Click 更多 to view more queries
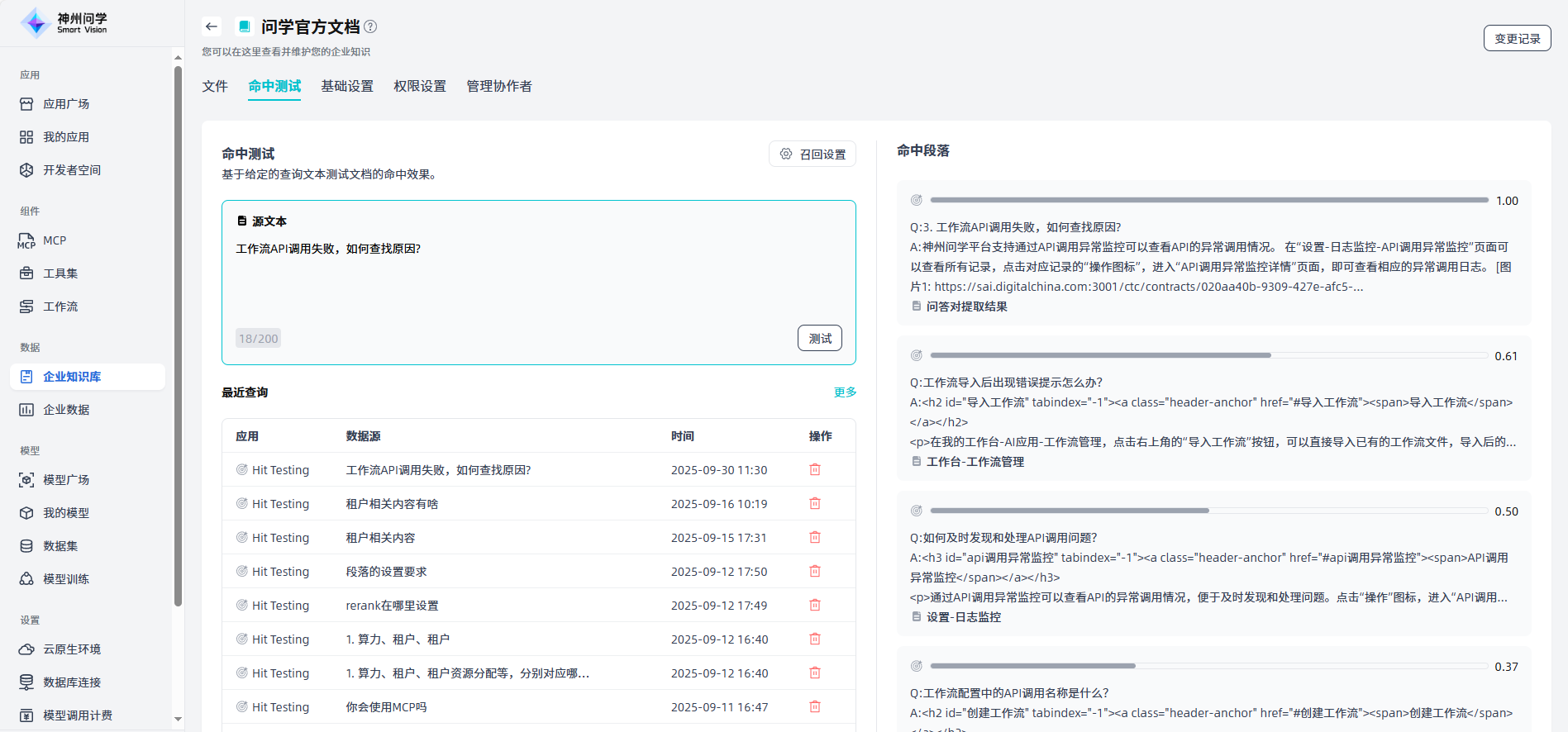The height and width of the screenshot is (732, 1568). pos(845,392)
